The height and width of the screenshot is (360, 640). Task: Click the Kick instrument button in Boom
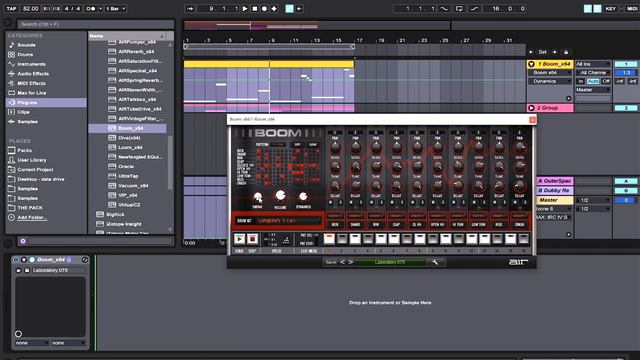(x=335, y=224)
